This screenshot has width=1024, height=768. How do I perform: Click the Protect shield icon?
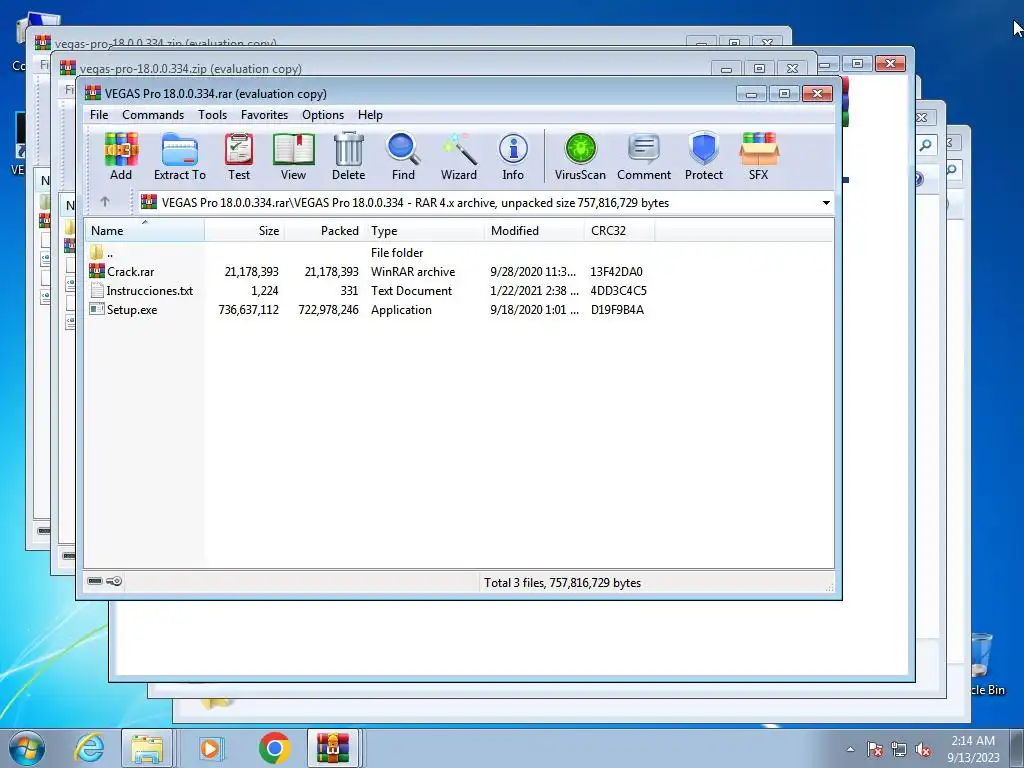point(703,156)
